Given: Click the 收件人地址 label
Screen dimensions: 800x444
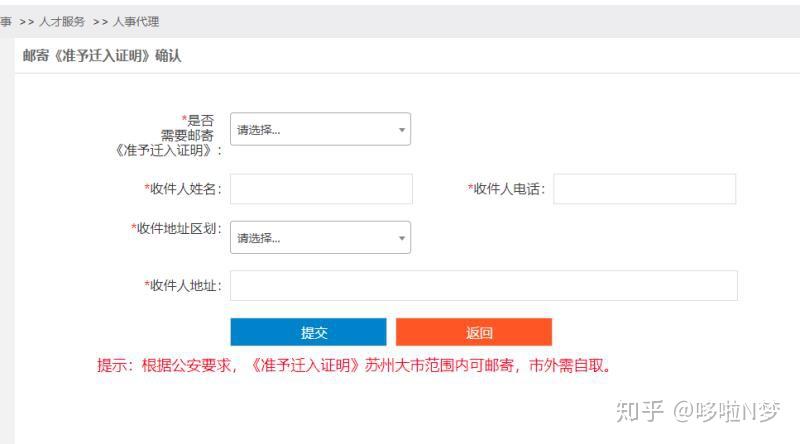Looking at the screenshot, I should (x=183, y=285).
